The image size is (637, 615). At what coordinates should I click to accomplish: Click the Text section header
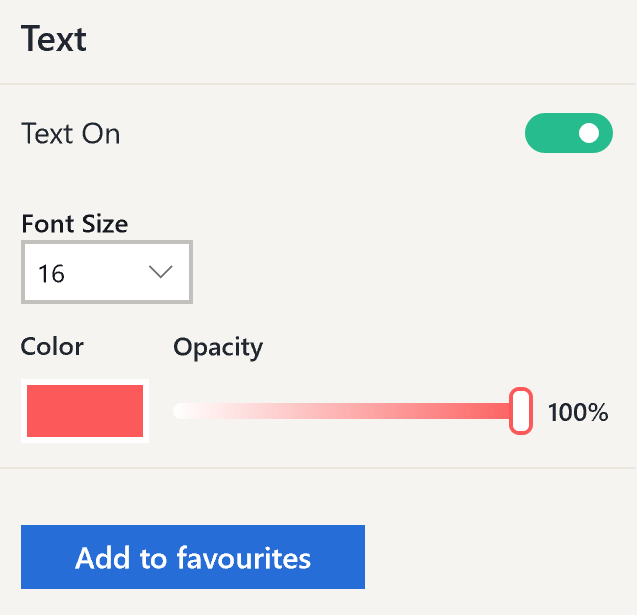(54, 39)
